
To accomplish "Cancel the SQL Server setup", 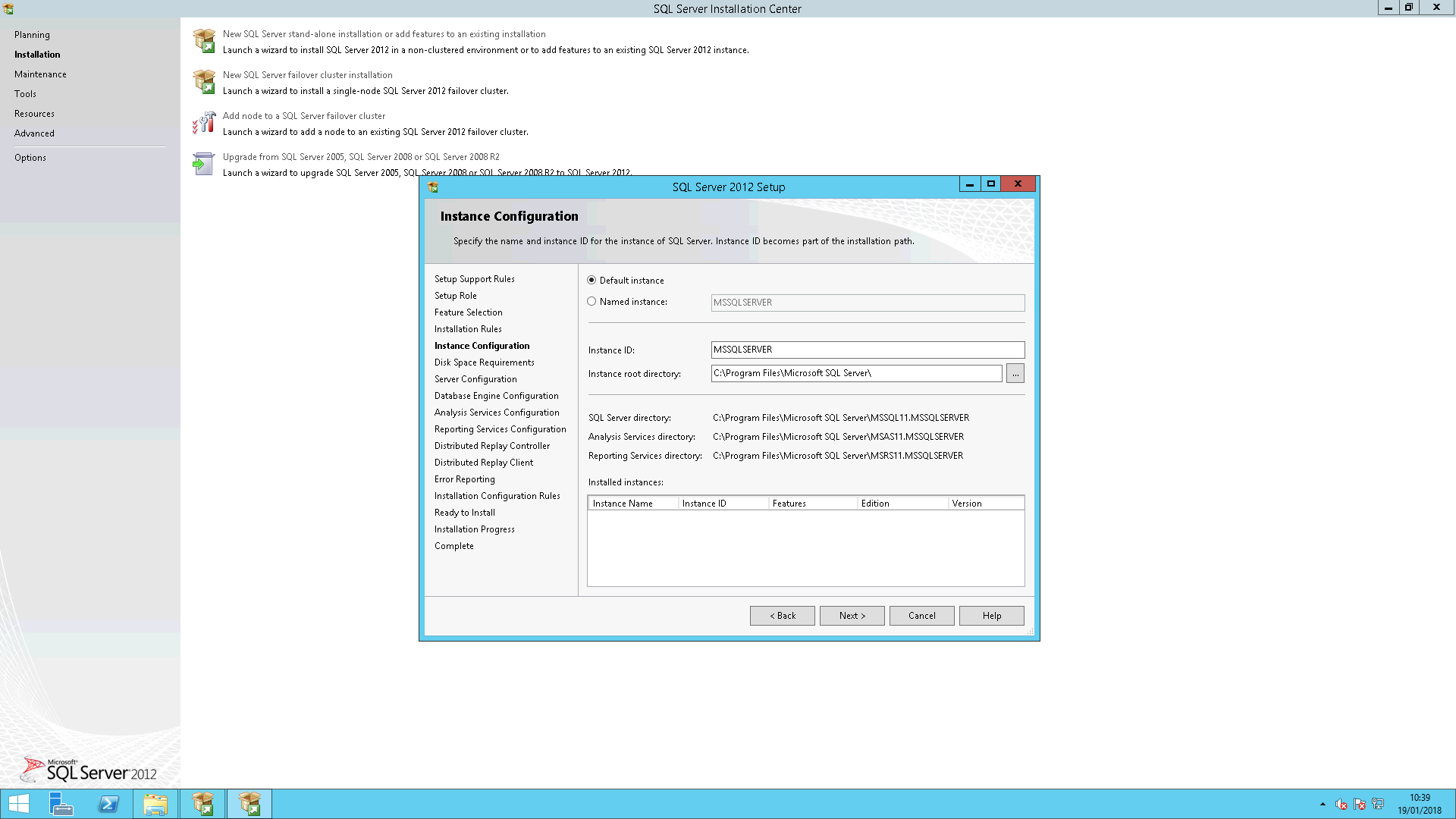I will (922, 616).
